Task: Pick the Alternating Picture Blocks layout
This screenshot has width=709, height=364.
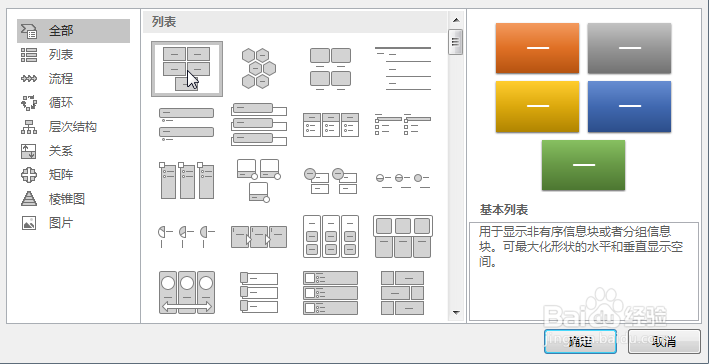Action: pos(402,293)
